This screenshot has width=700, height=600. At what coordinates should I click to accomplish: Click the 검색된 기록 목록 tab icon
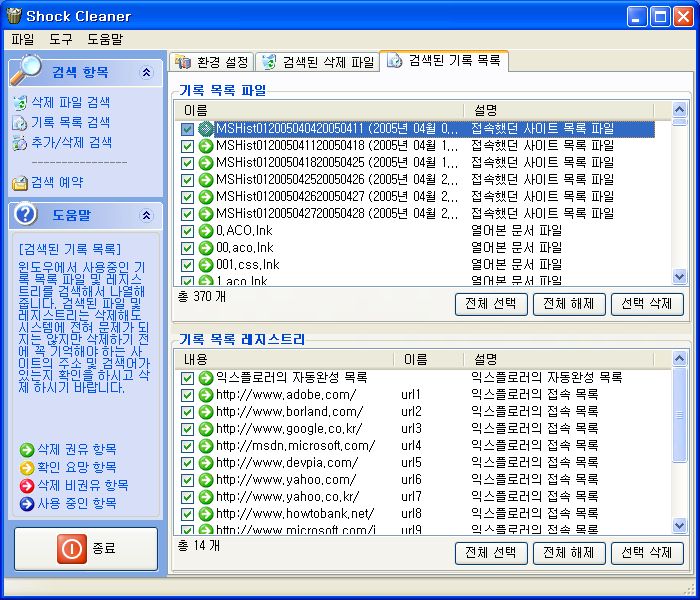click(395, 60)
